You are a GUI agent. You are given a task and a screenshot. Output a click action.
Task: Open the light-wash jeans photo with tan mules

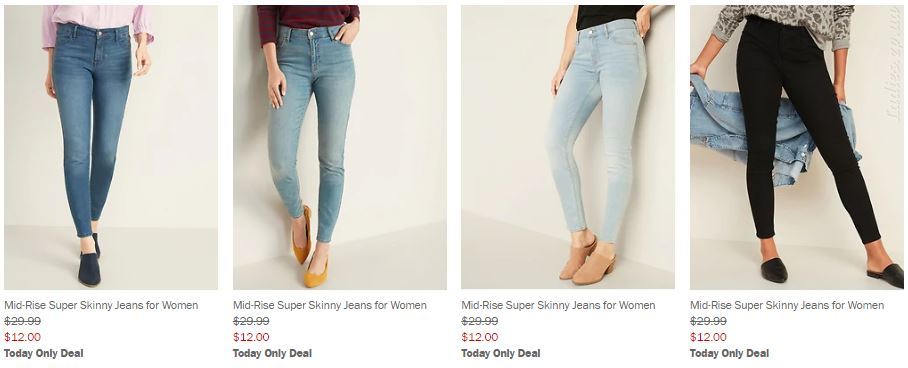click(568, 147)
